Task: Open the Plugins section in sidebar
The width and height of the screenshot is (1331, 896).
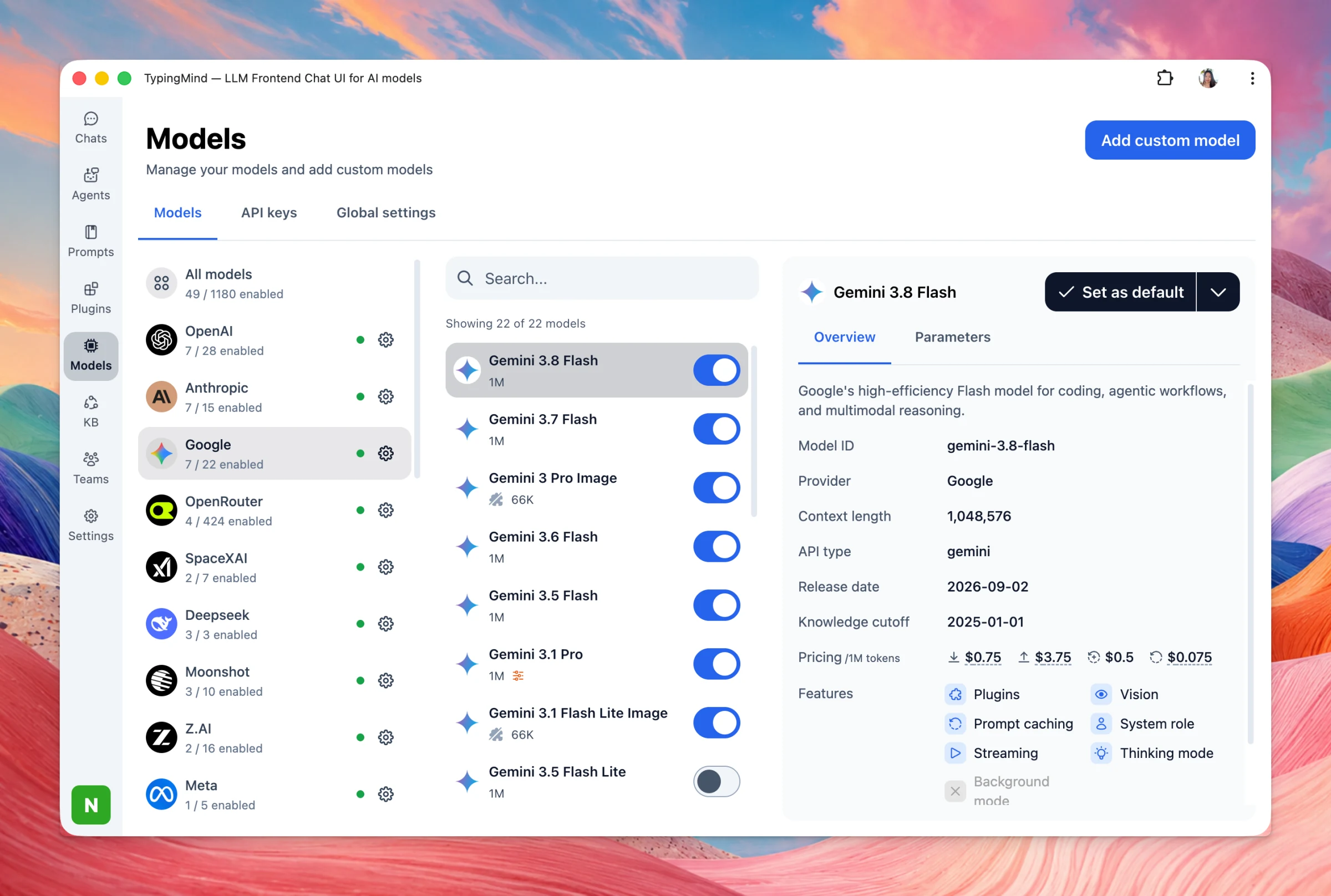Action: 91,298
